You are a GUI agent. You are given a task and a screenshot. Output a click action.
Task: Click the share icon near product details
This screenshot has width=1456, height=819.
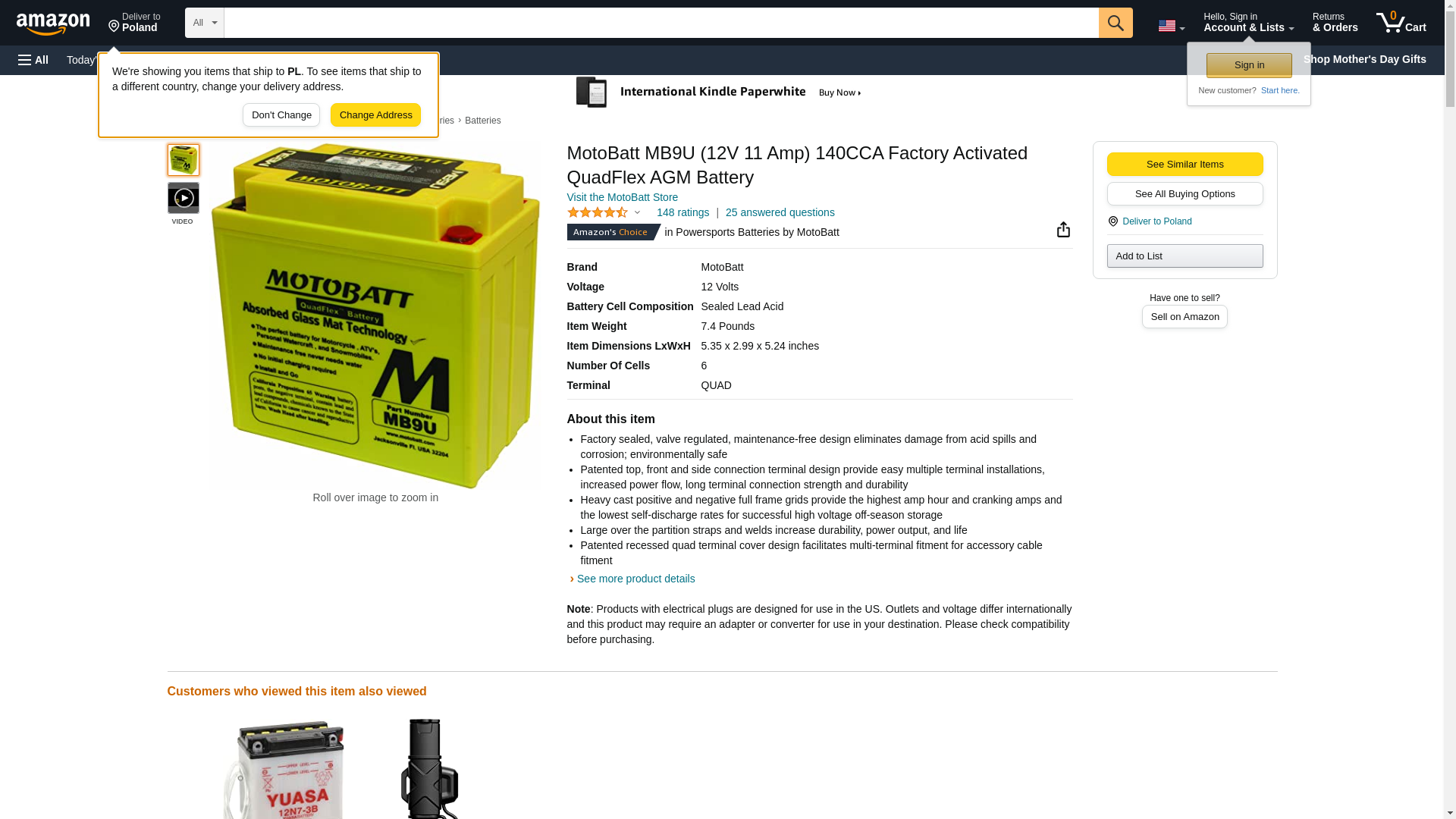point(1063,230)
